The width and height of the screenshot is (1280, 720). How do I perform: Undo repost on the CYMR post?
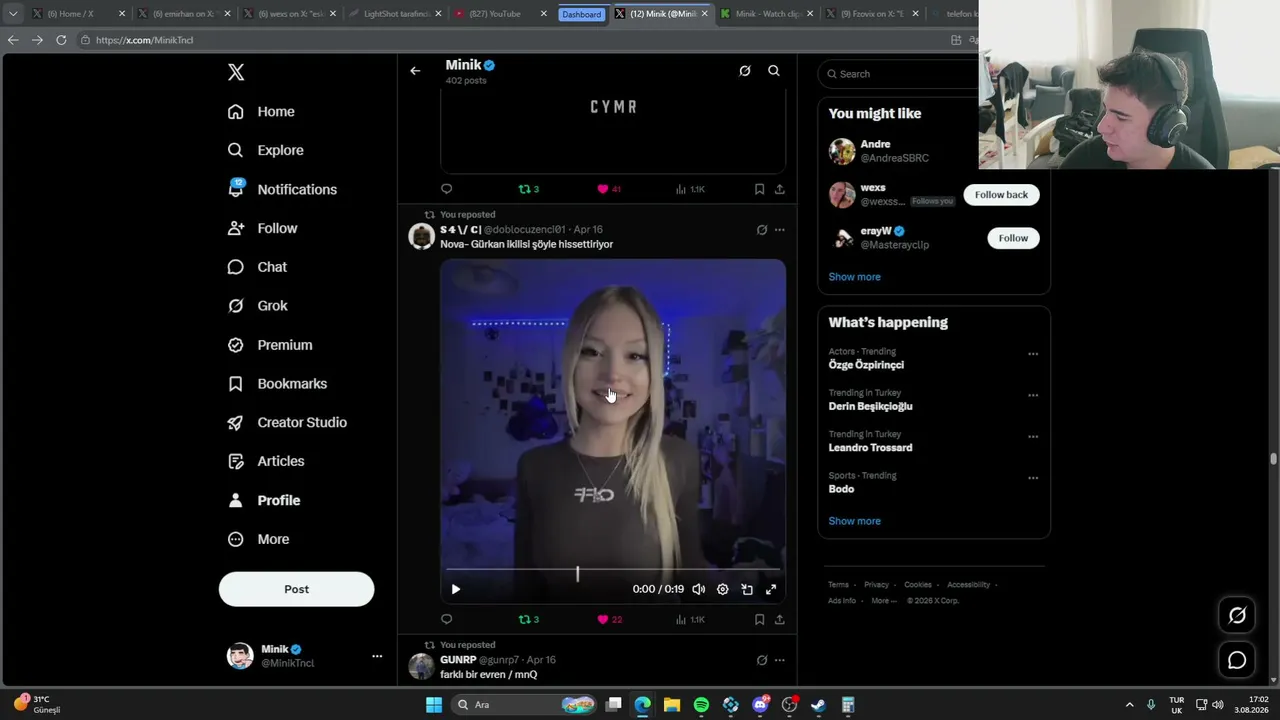click(x=529, y=189)
